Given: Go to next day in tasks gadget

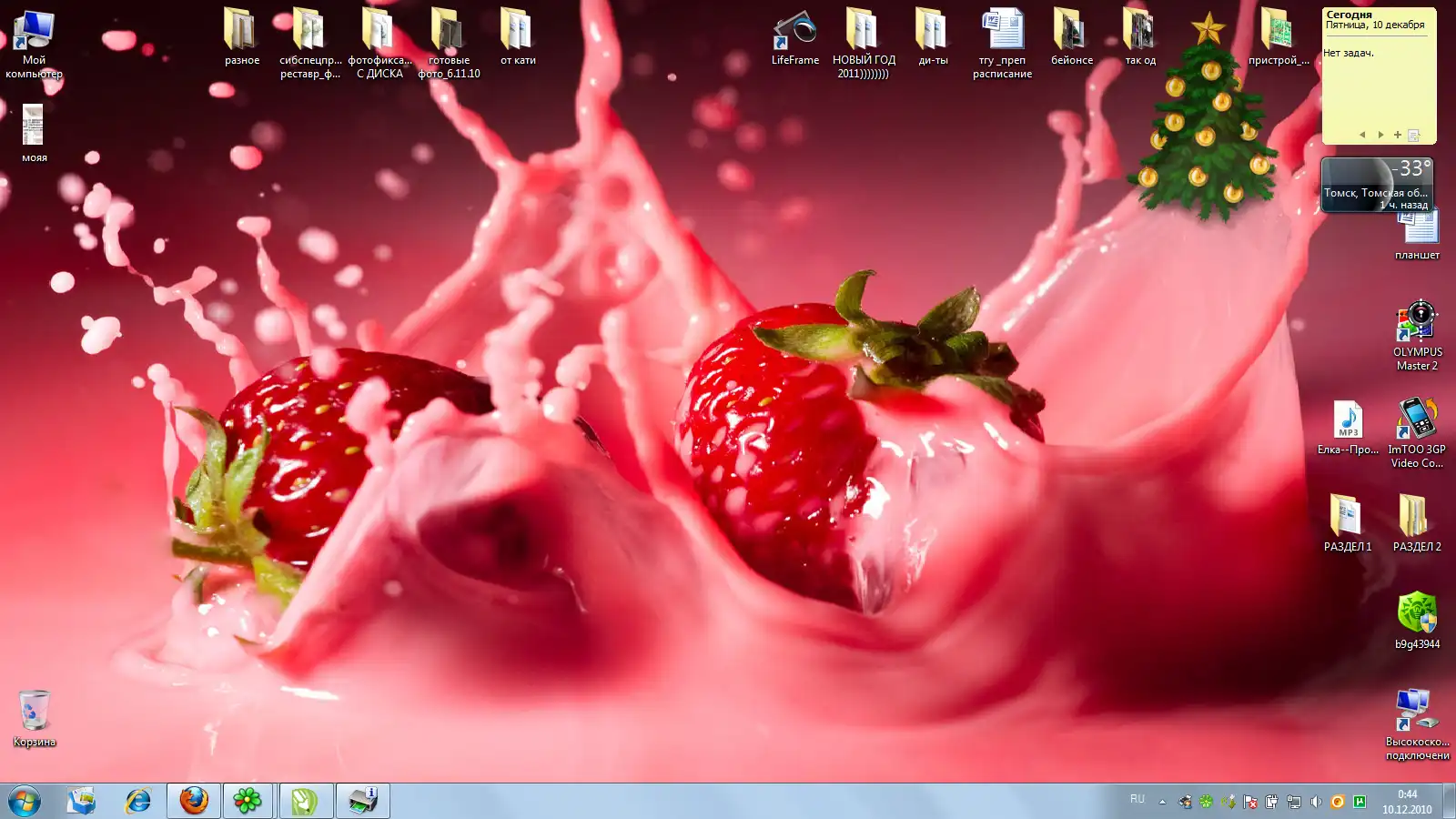Looking at the screenshot, I should pyautogui.click(x=1380, y=135).
